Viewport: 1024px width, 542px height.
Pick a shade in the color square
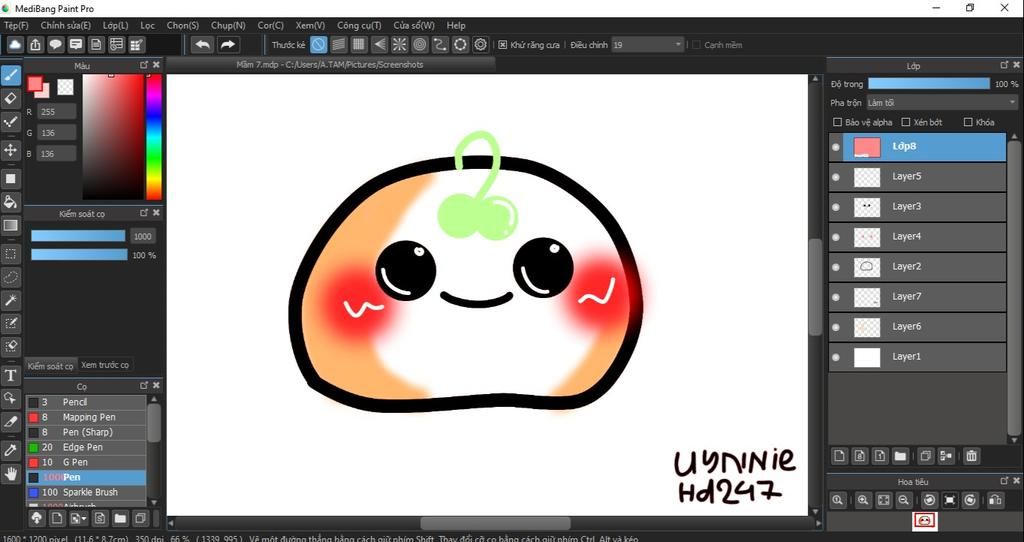click(113, 136)
